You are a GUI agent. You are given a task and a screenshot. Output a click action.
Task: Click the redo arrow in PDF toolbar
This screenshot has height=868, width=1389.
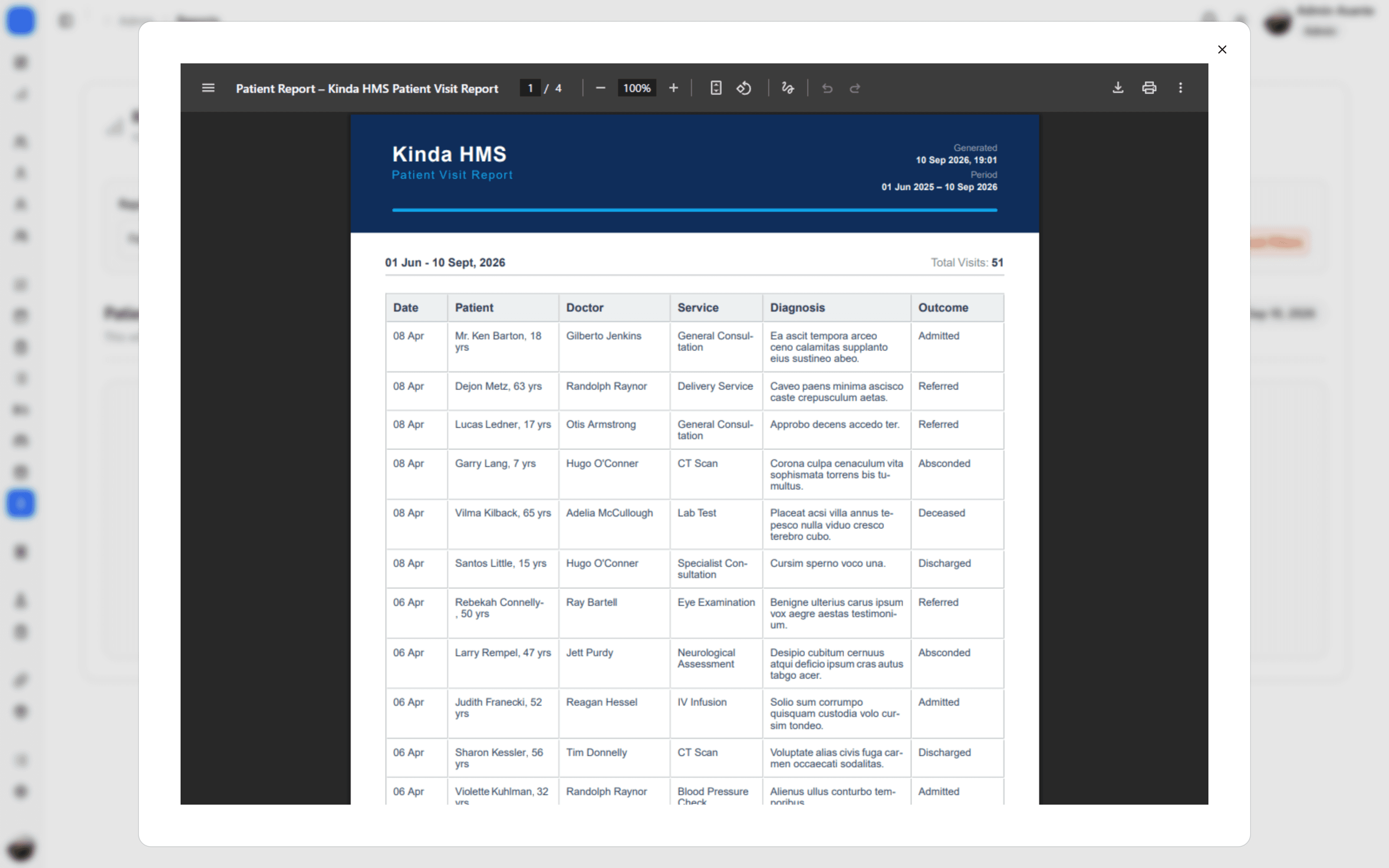855,88
